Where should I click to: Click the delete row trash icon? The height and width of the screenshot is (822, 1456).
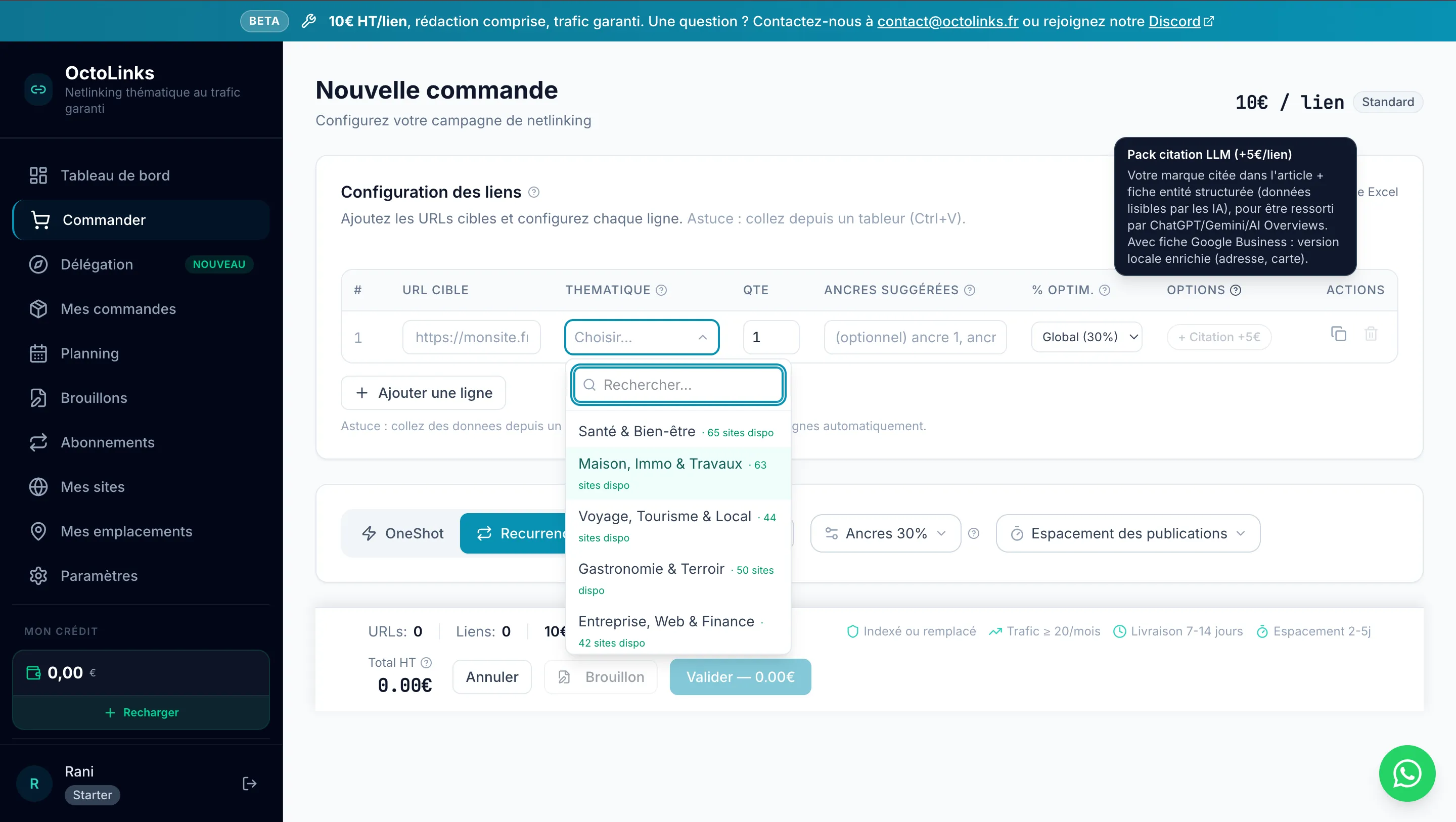pyautogui.click(x=1371, y=334)
